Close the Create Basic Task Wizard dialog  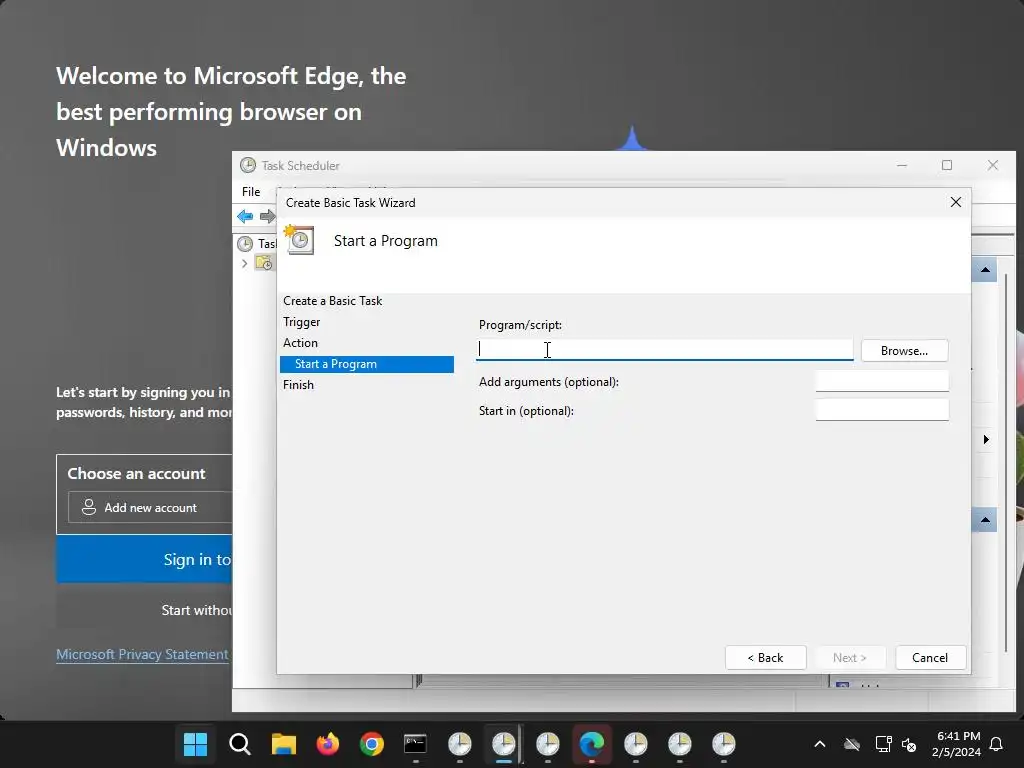[x=955, y=202]
